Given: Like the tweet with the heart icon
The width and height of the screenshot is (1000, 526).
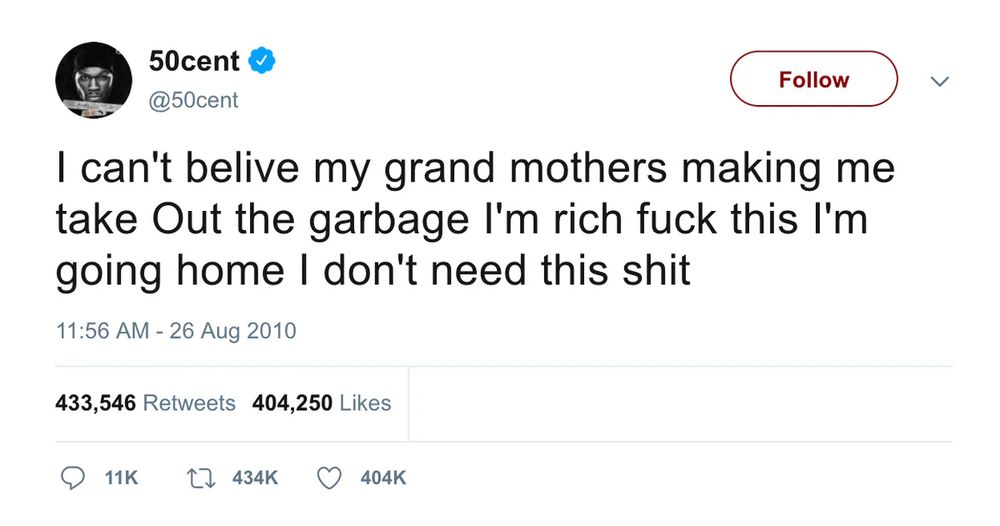Looking at the screenshot, I should coord(330,479).
